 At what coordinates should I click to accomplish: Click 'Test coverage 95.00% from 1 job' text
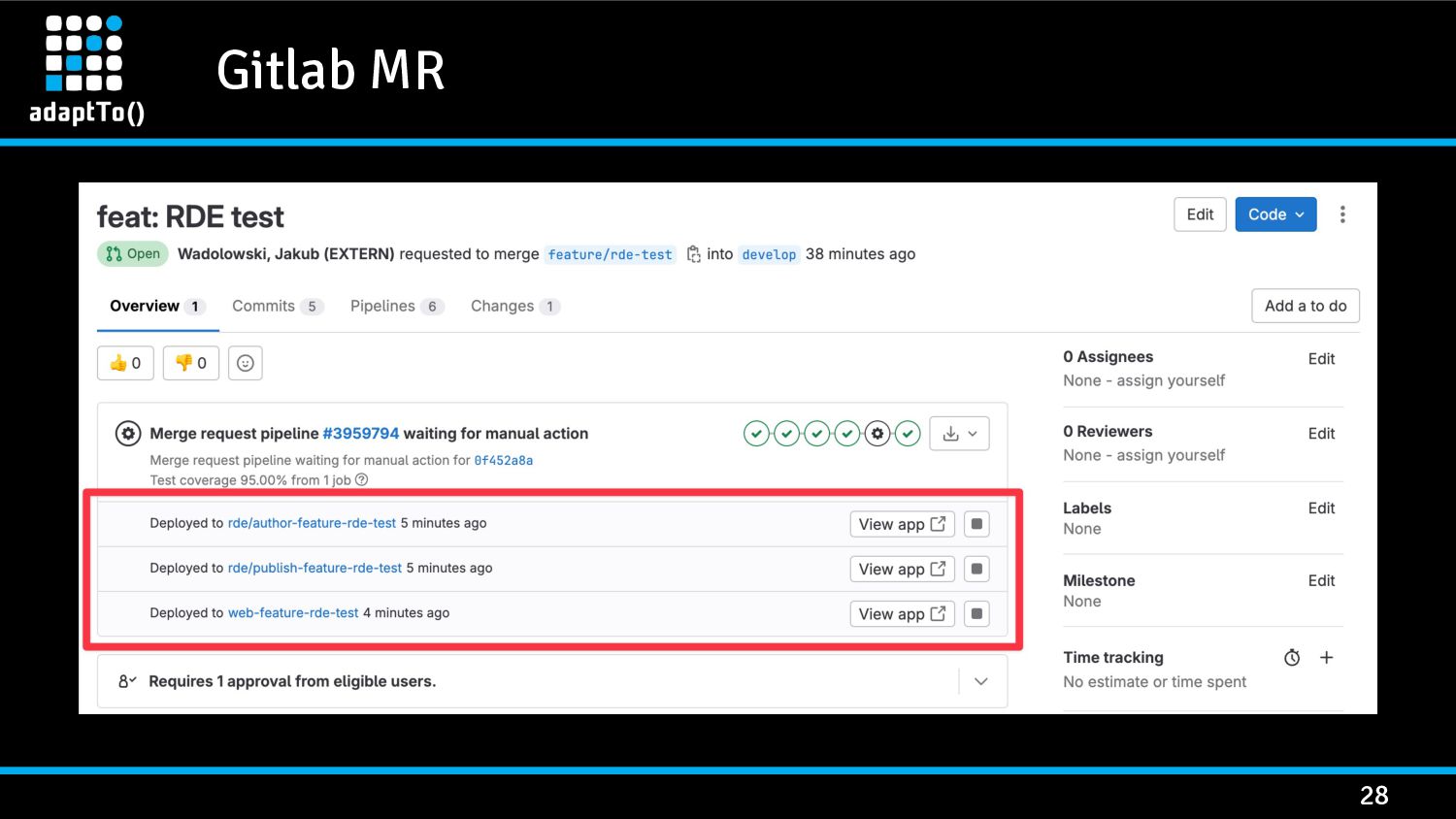(x=250, y=480)
